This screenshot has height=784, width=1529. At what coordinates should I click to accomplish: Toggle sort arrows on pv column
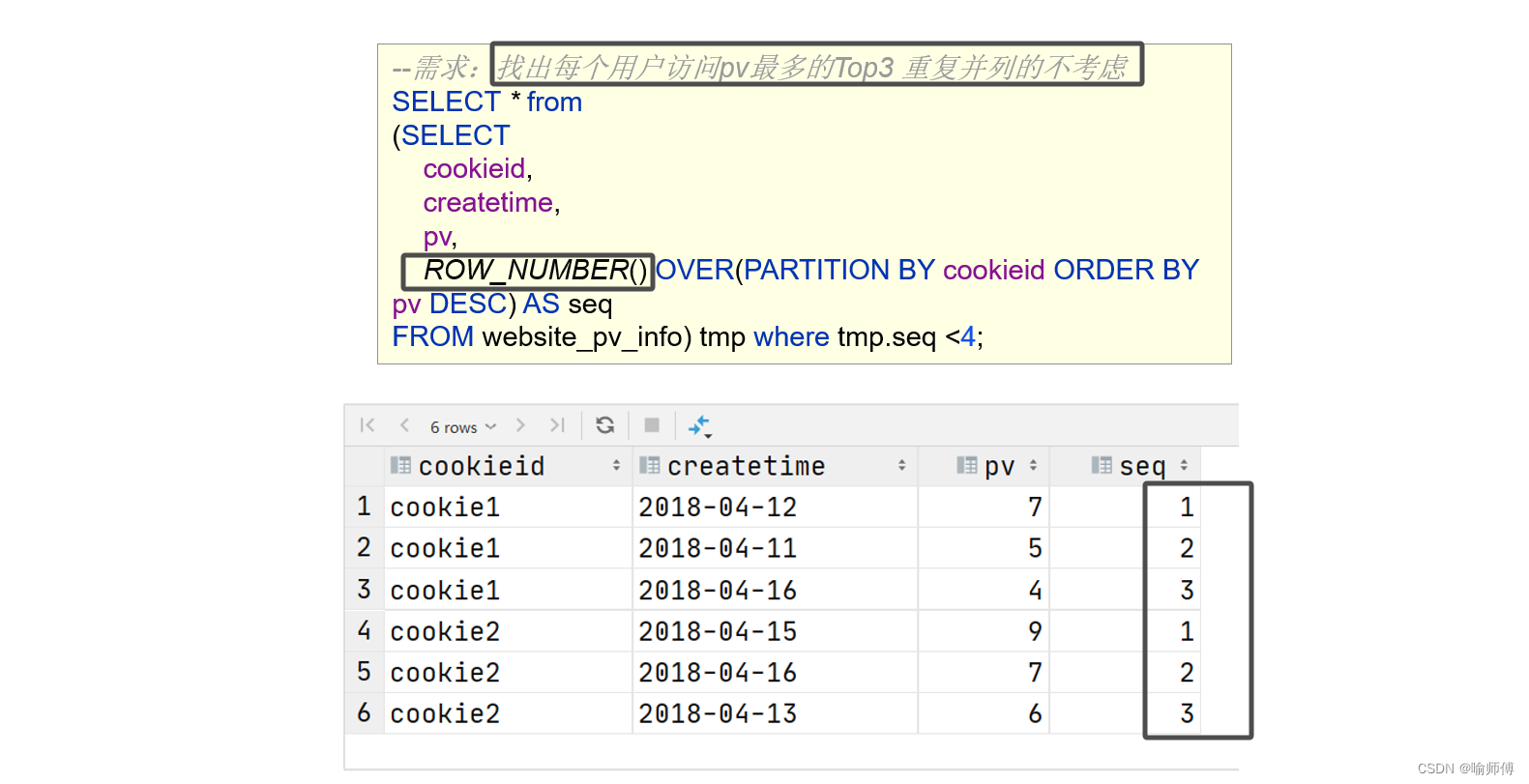pos(1033,466)
